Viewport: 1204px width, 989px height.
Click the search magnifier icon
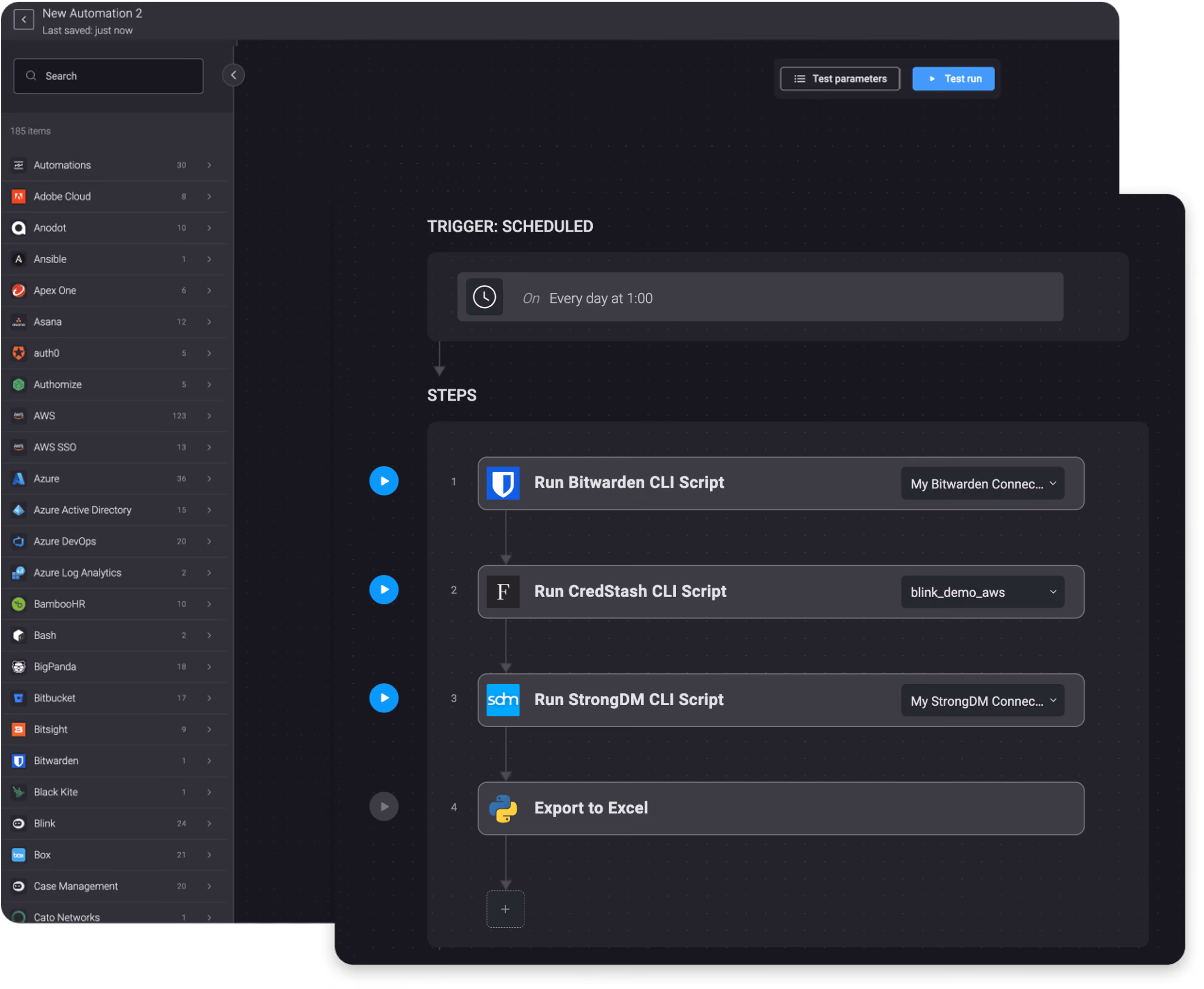[31, 76]
